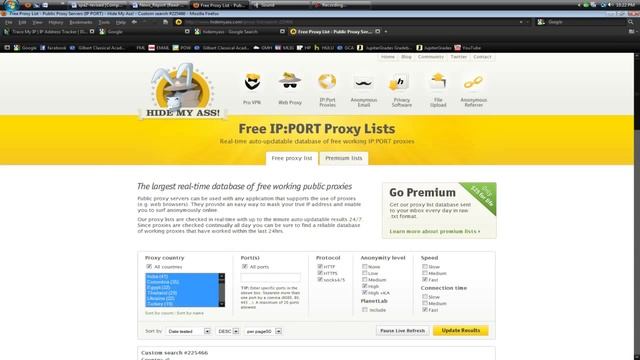Open the POW bookmark

182,48
